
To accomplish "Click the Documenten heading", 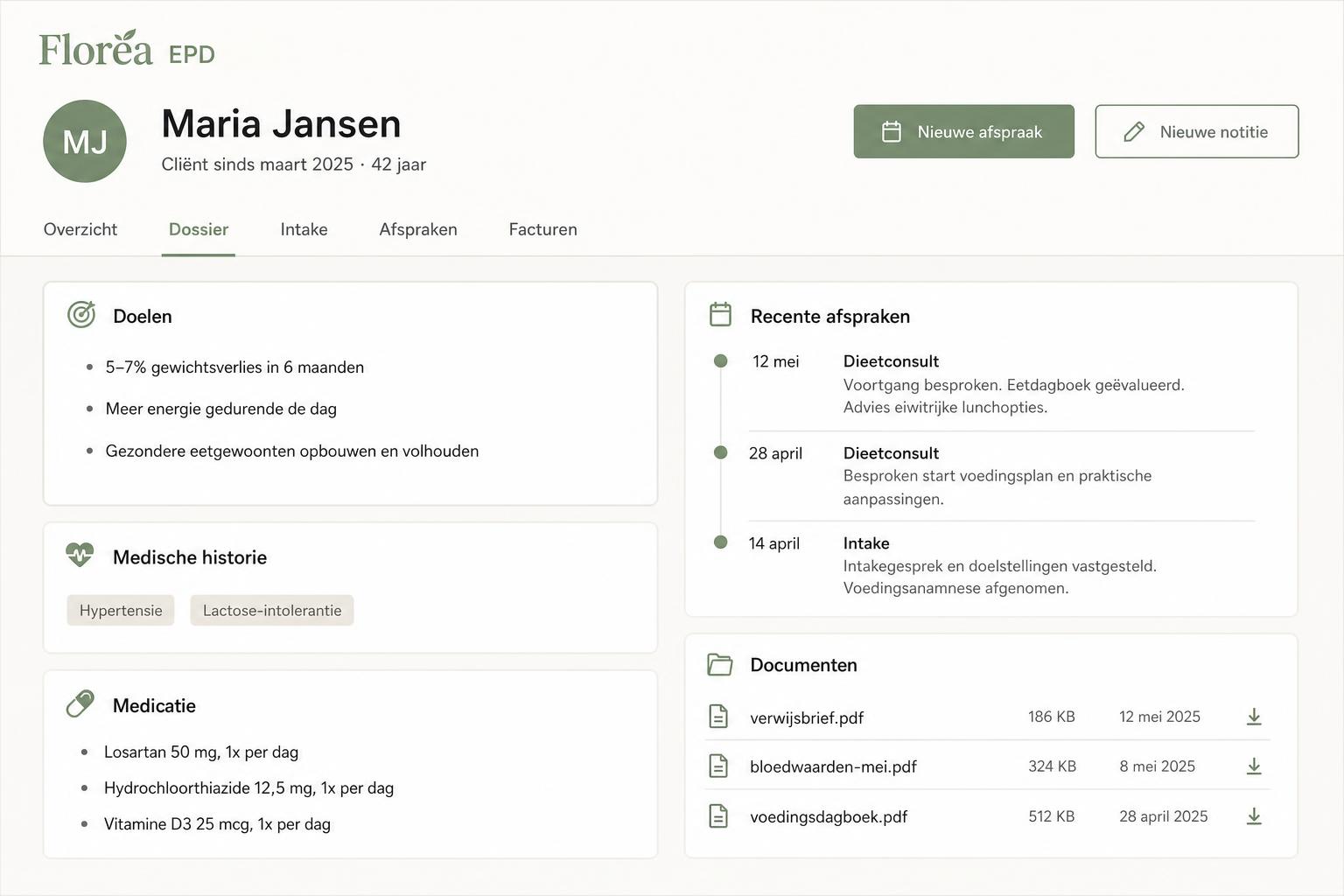I will pos(803,665).
